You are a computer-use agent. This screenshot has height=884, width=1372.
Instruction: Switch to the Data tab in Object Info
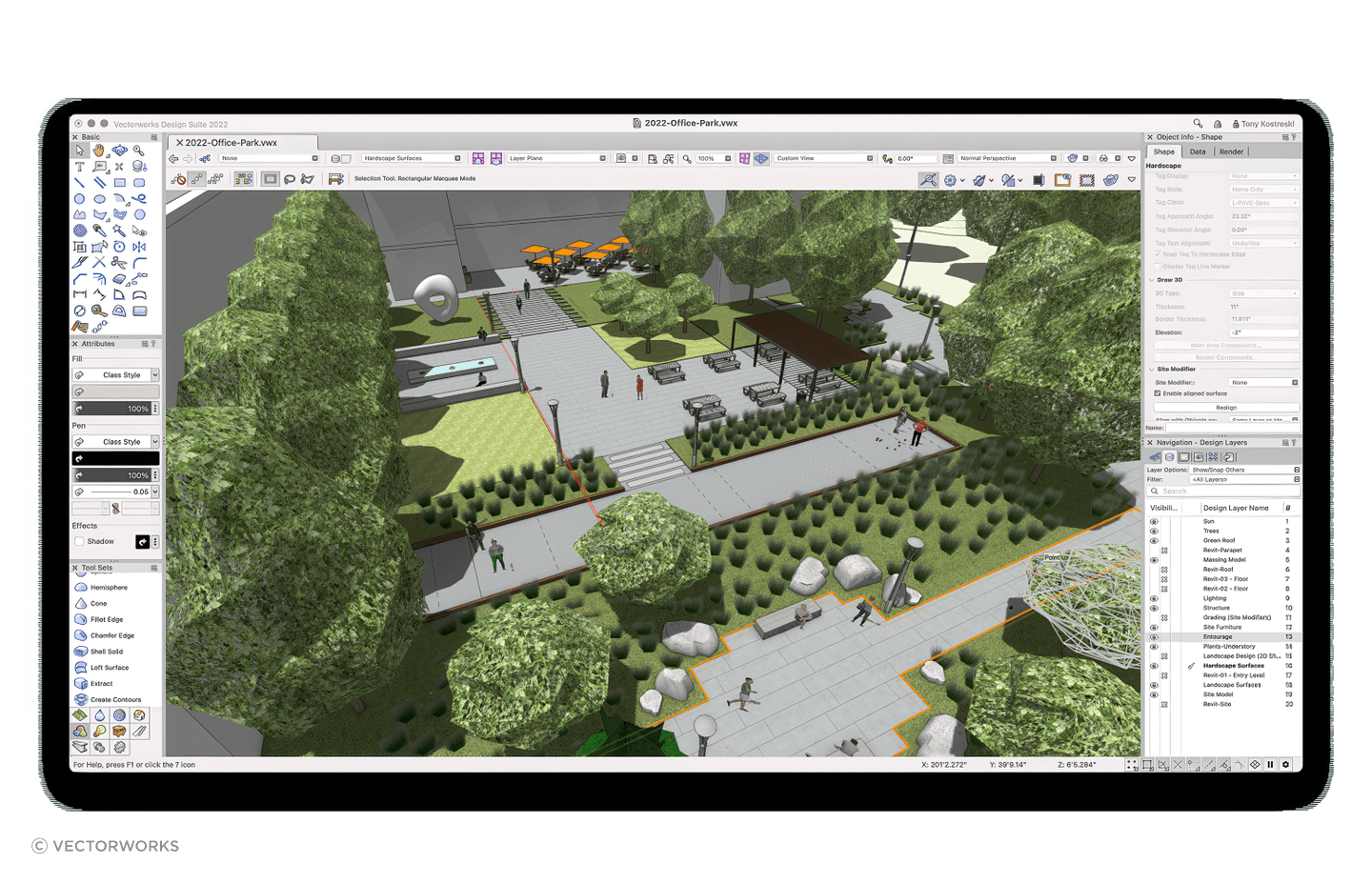click(1198, 151)
